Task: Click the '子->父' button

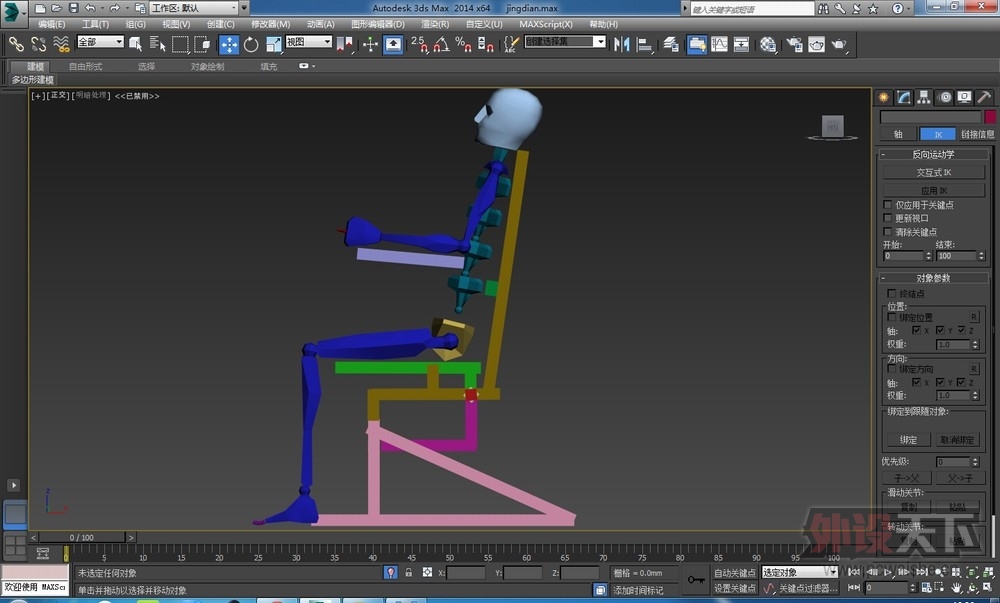Action: pyautogui.click(x=907, y=477)
